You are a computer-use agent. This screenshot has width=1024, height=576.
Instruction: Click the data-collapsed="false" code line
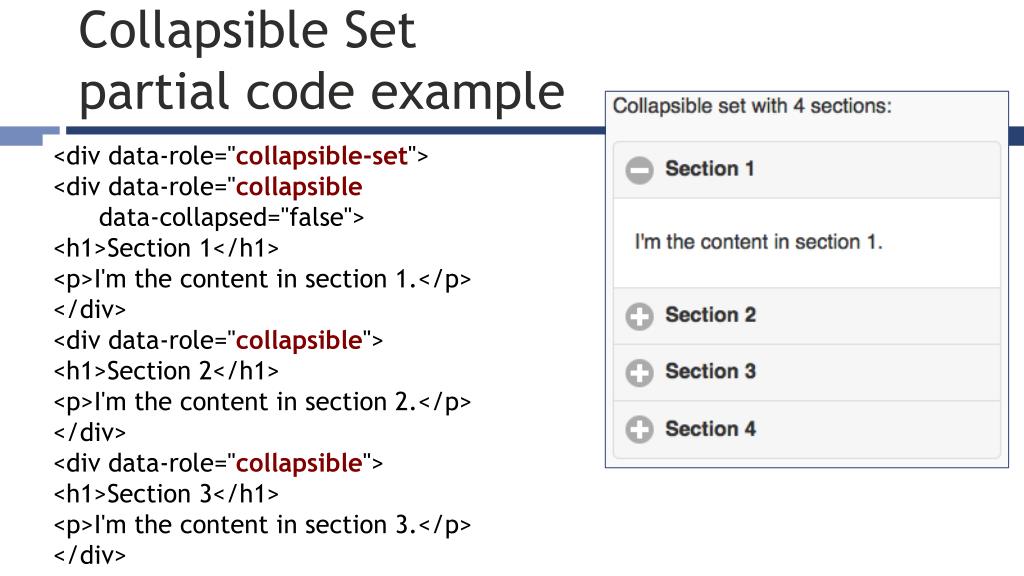coord(231,217)
